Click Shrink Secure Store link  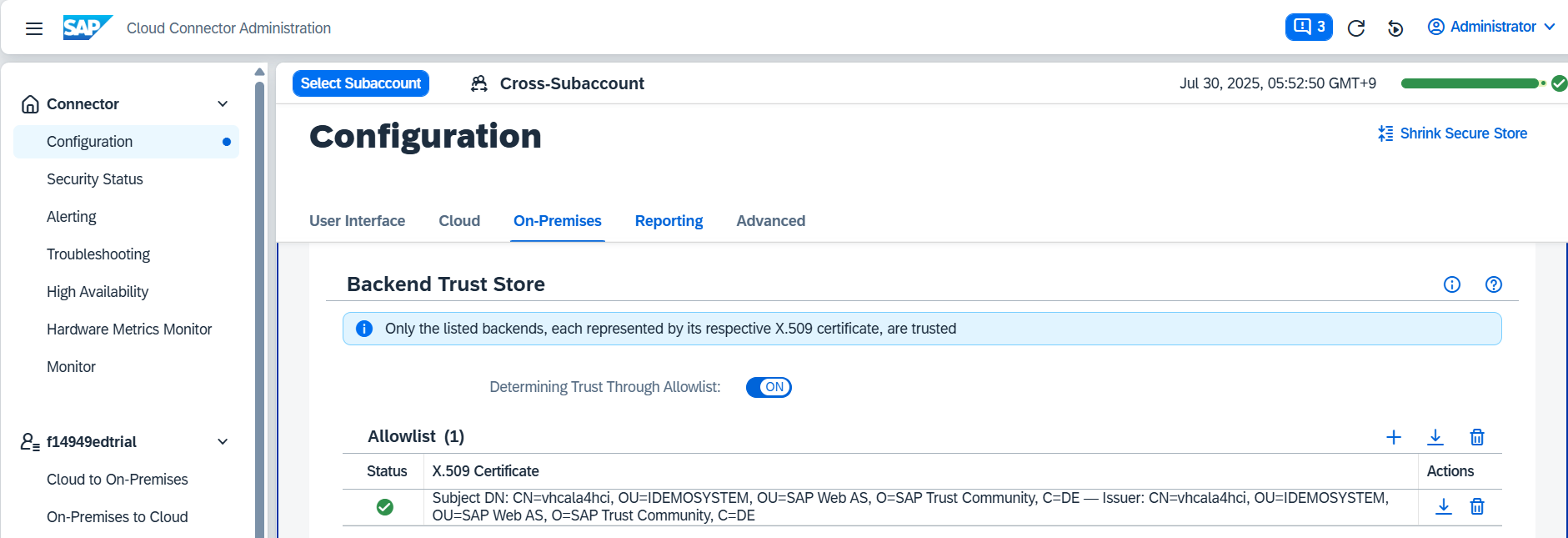(x=1452, y=133)
